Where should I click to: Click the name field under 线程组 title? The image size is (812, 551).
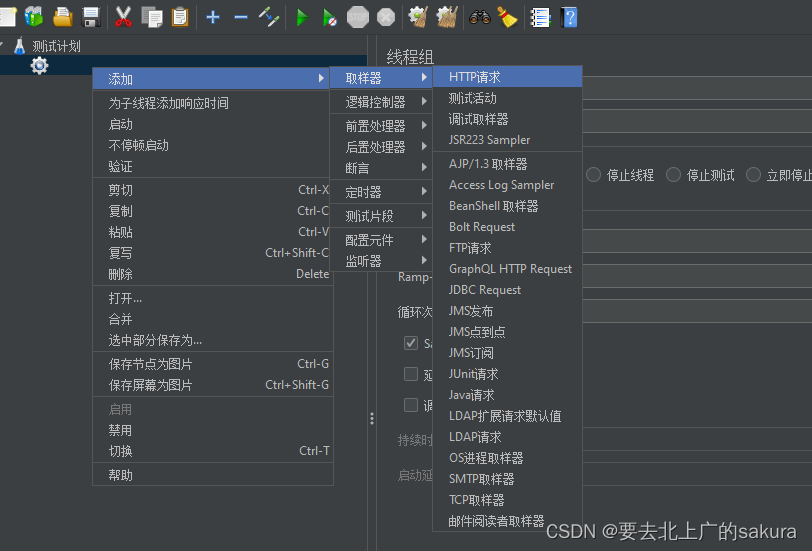pos(697,88)
